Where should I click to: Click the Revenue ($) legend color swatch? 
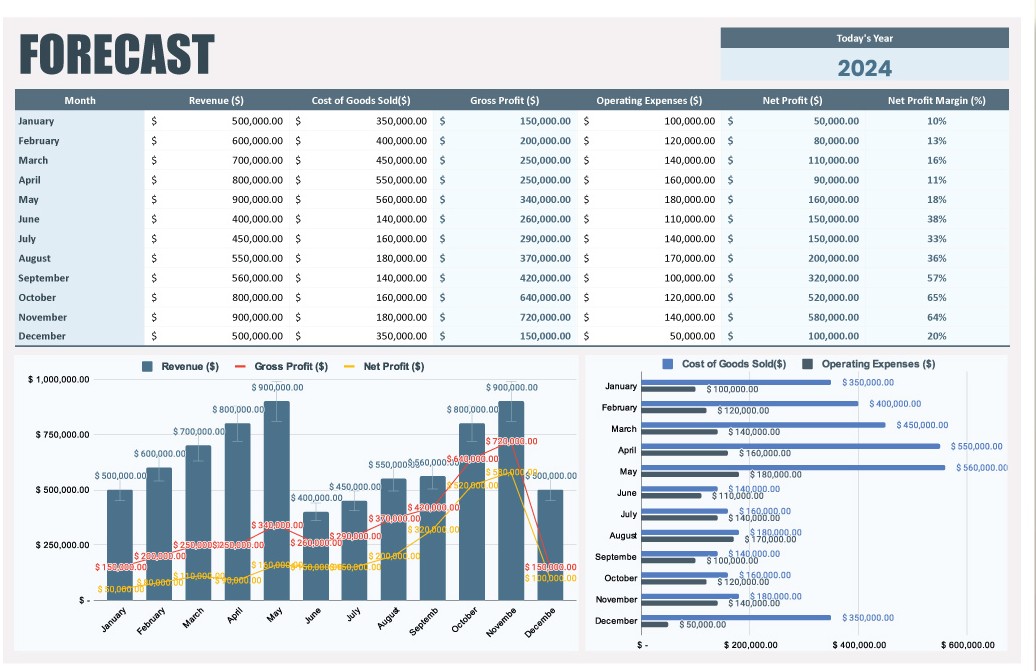147,367
